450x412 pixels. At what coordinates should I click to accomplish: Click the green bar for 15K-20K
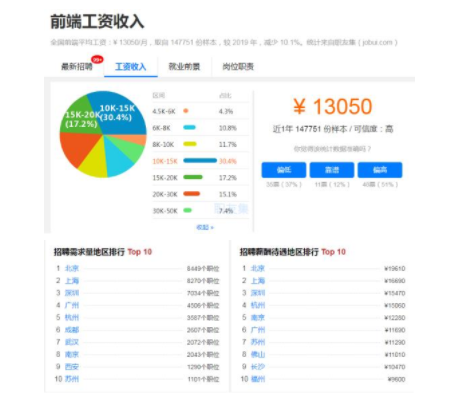coord(193,177)
